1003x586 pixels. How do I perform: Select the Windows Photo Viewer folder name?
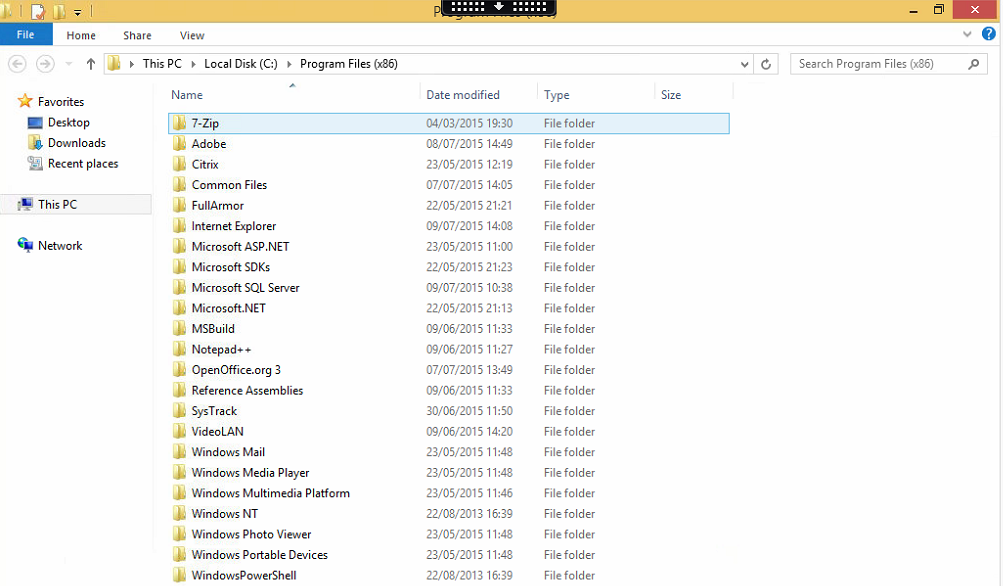tap(251, 534)
